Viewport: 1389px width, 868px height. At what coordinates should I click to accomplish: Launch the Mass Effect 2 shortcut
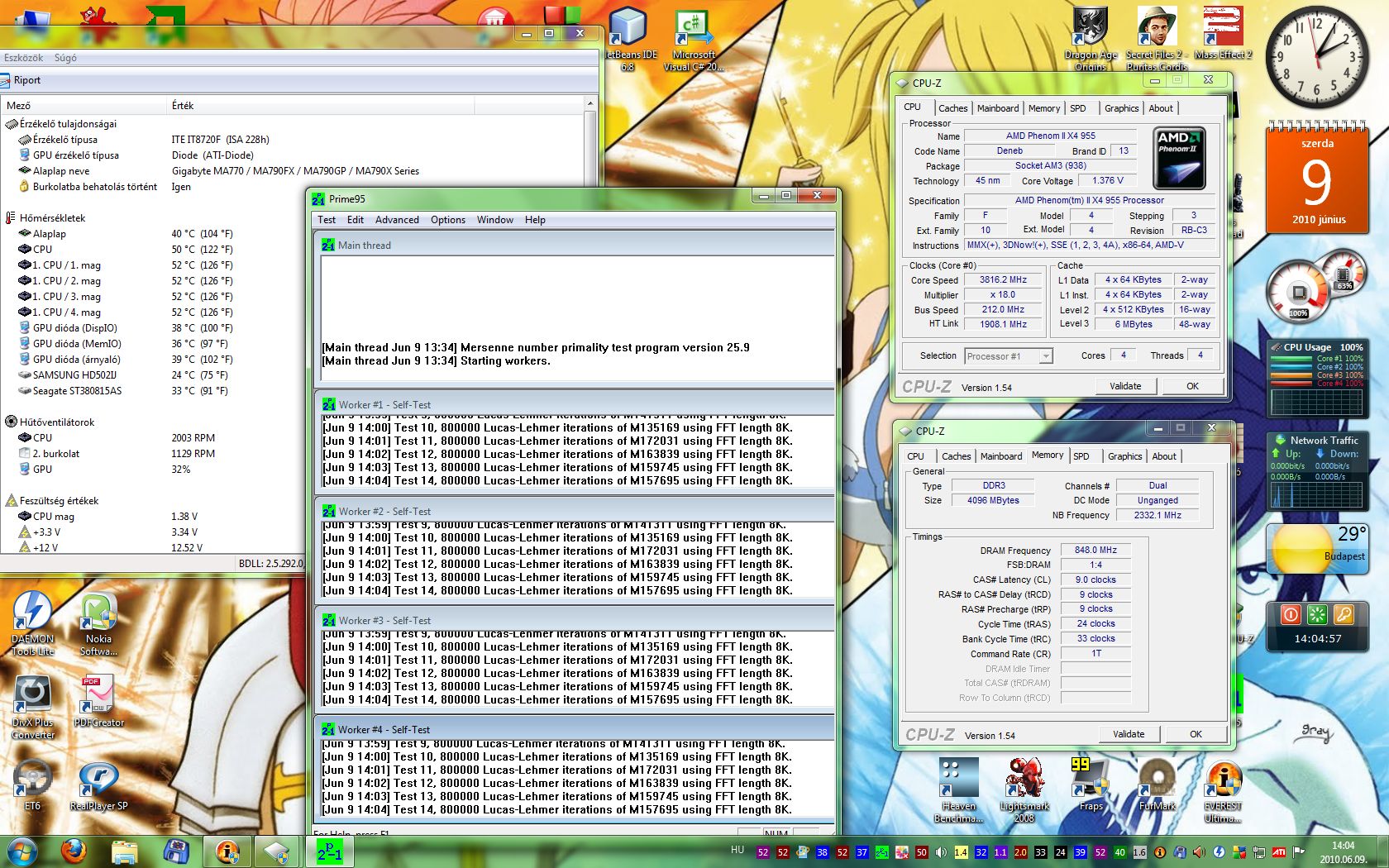(1223, 33)
